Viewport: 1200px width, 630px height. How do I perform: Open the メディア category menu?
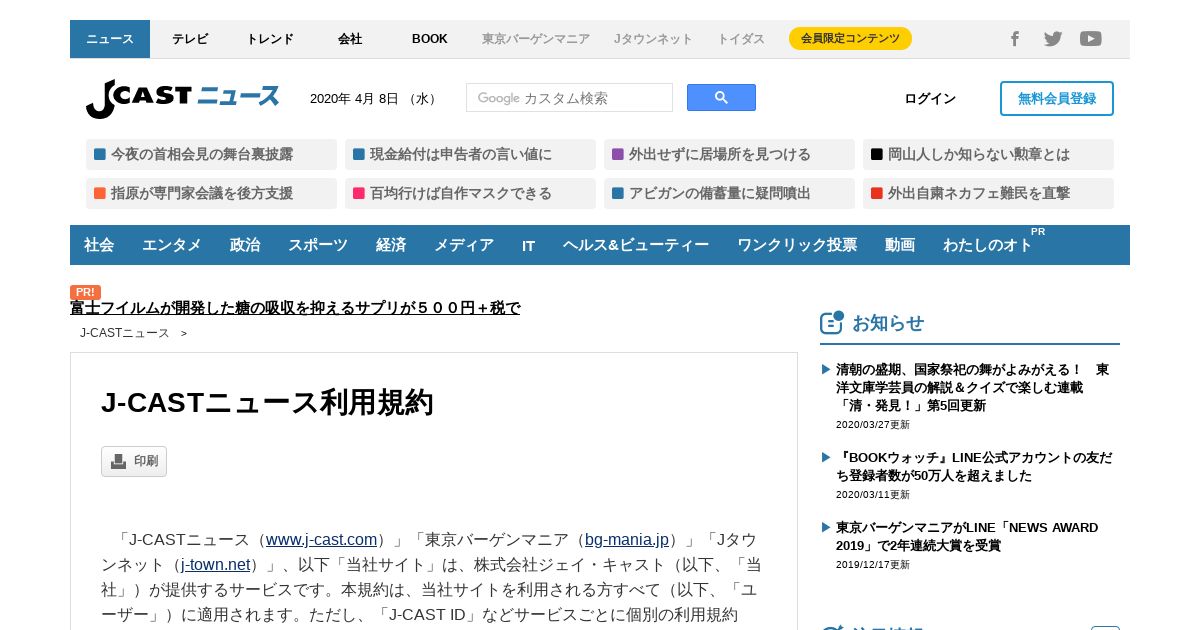tap(464, 245)
